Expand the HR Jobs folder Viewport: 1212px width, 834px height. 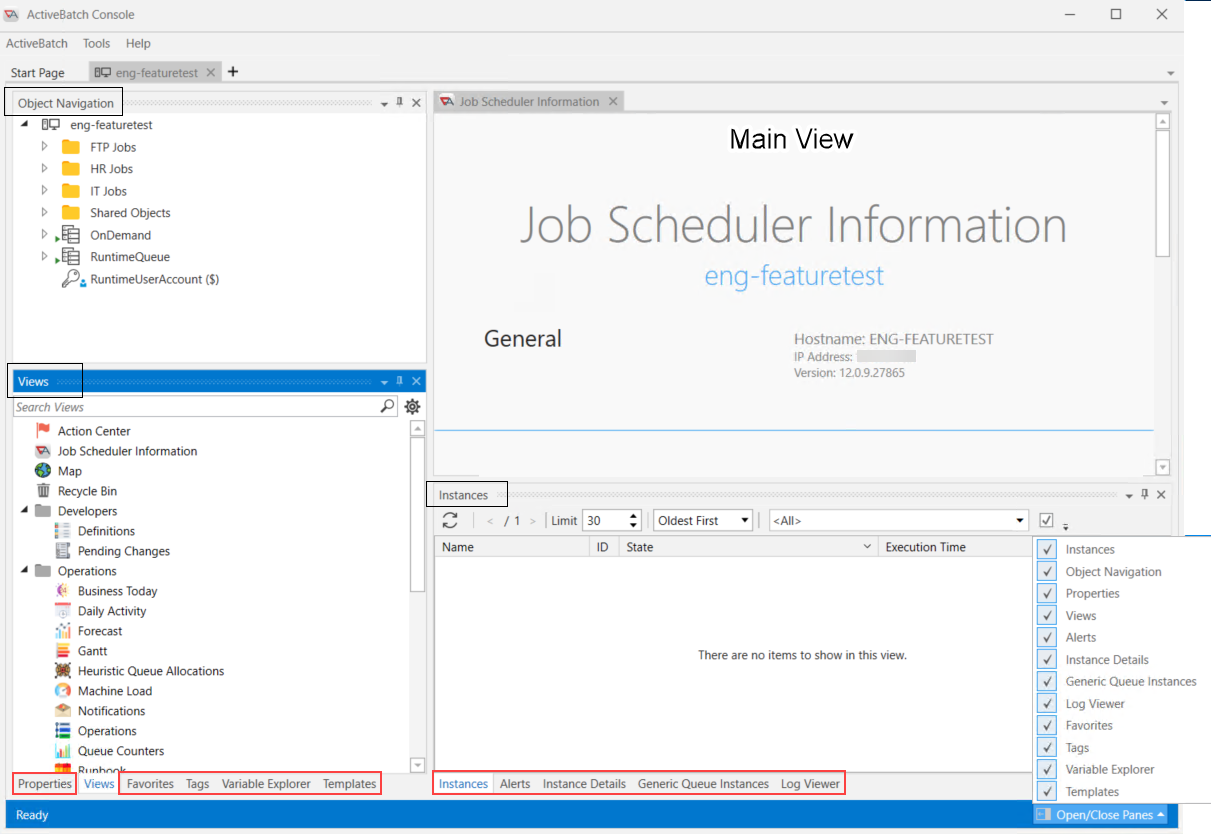pos(44,169)
